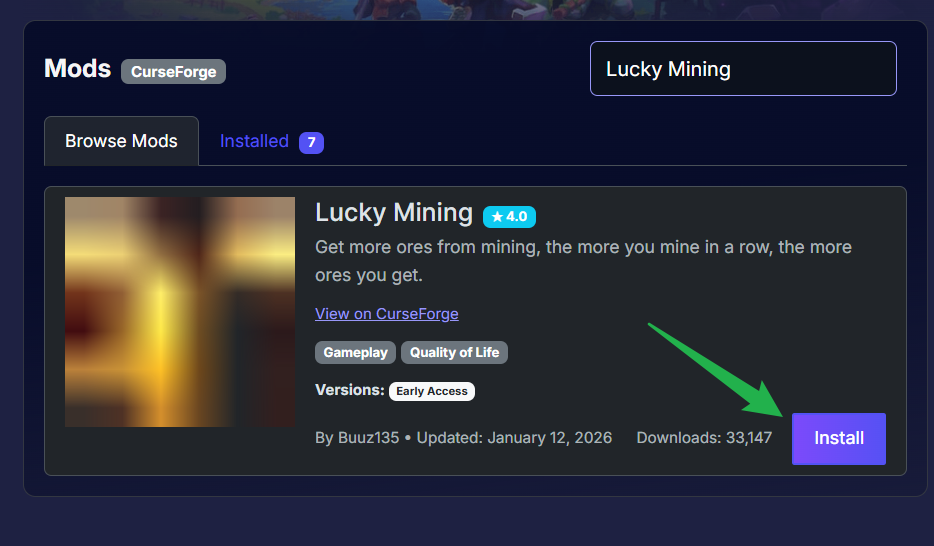Click the Mods section heading
Screen dimensions: 934x546
[77, 68]
